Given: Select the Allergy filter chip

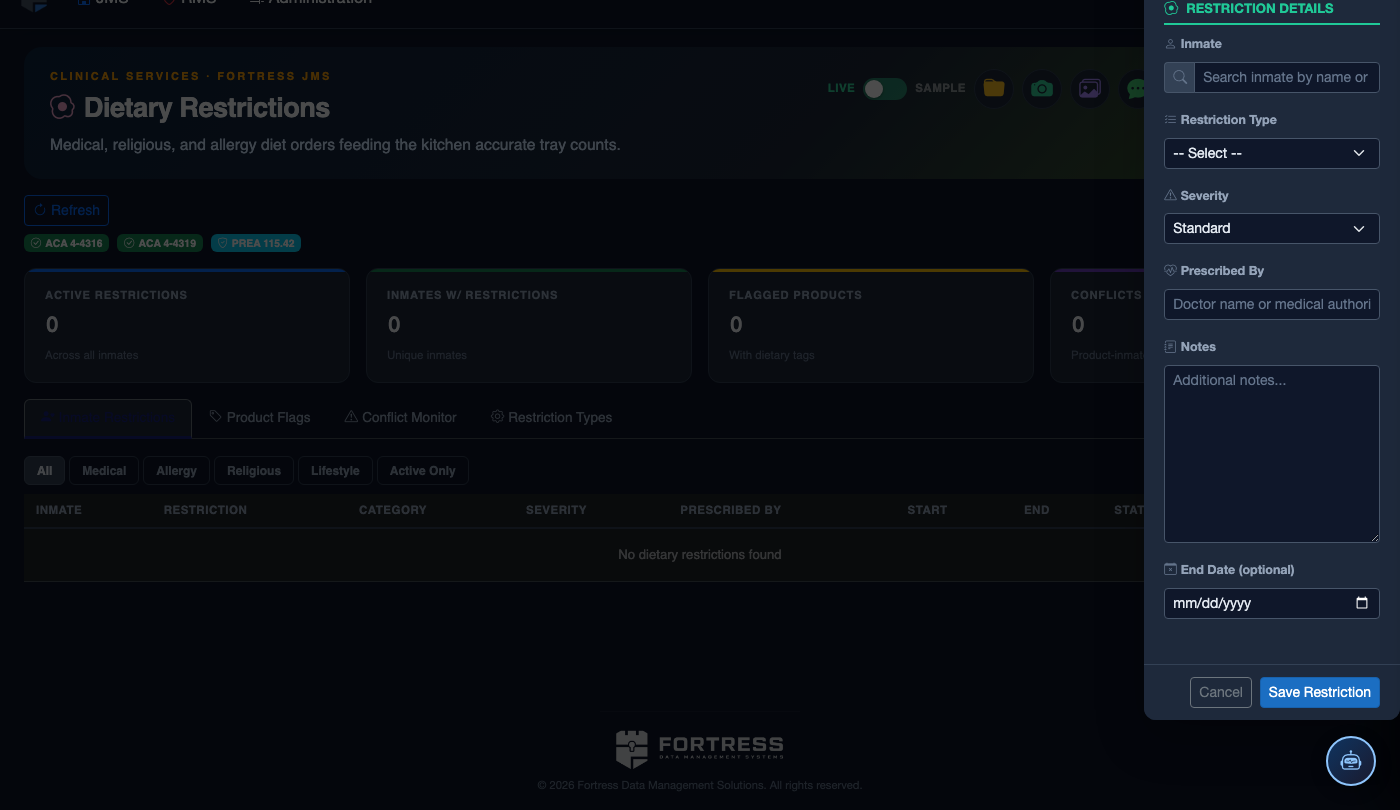Looking at the screenshot, I should [x=176, y=471].
